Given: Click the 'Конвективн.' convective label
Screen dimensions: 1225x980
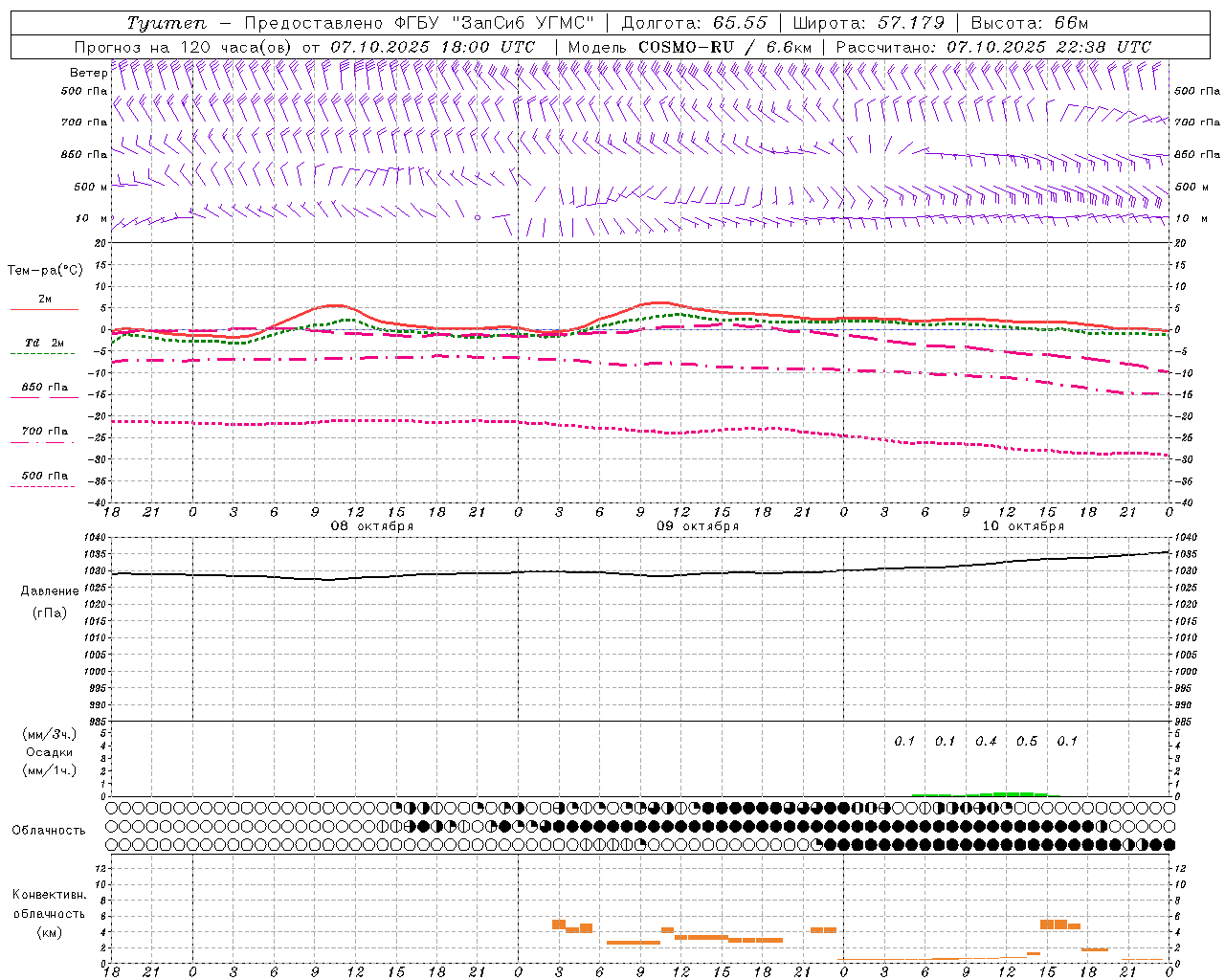Looking at the screenshot, I should tap(50, 895).
